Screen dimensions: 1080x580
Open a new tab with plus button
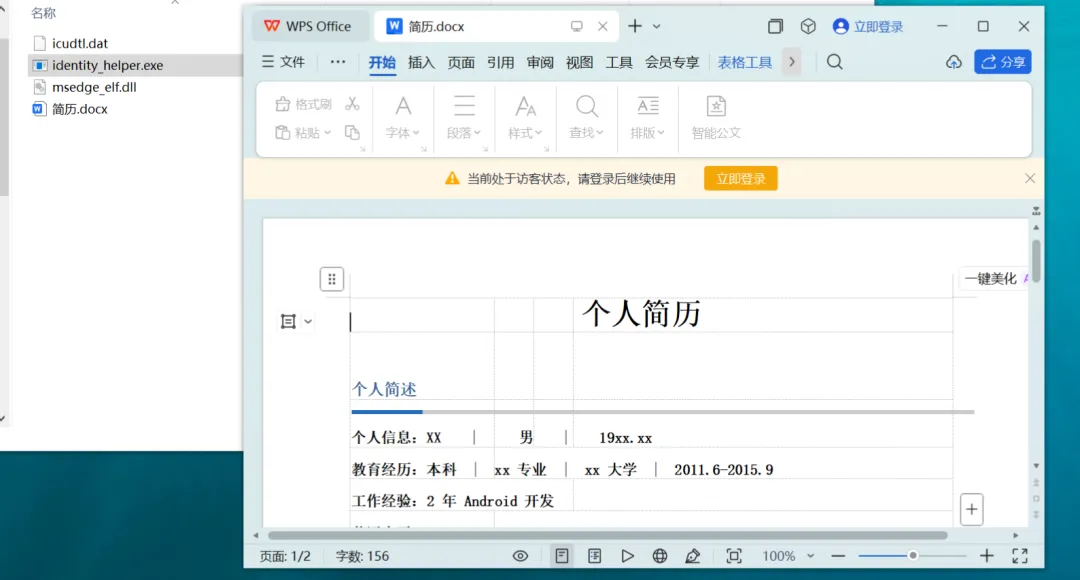(635, 26)
